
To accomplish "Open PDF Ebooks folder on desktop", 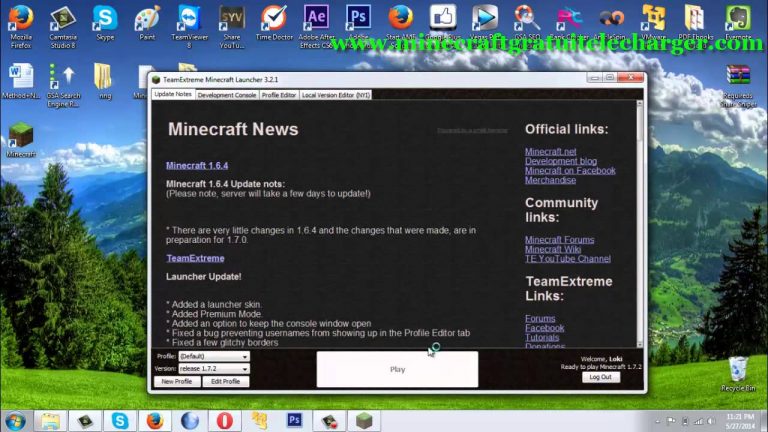I will click(x=696, y=22).
